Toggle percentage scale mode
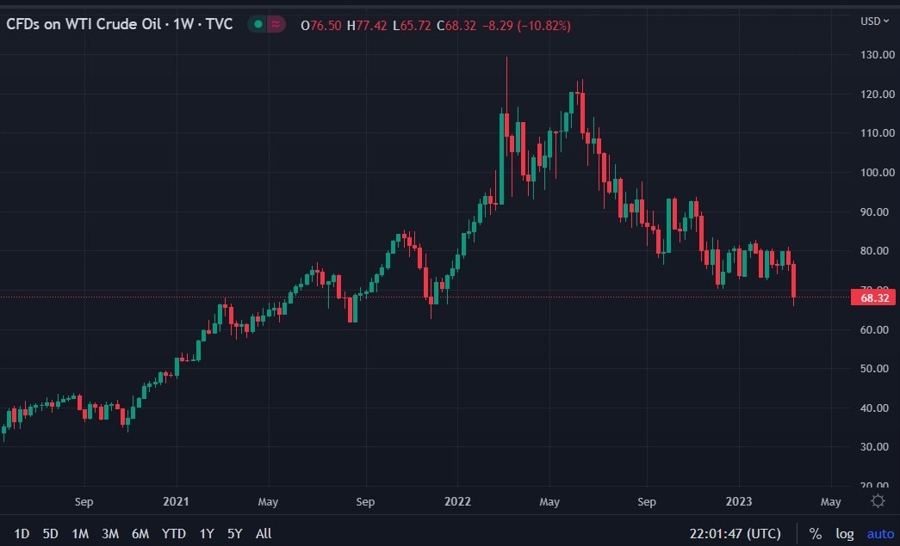 [815, 534]
